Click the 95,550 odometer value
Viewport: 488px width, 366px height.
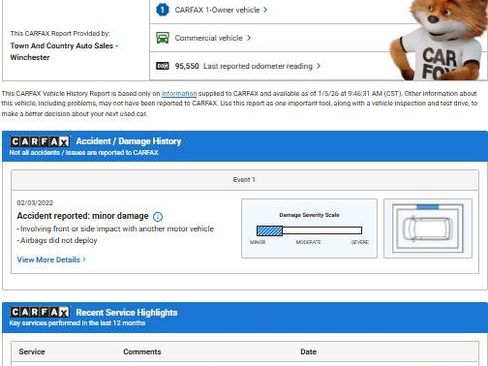point(187,66)
